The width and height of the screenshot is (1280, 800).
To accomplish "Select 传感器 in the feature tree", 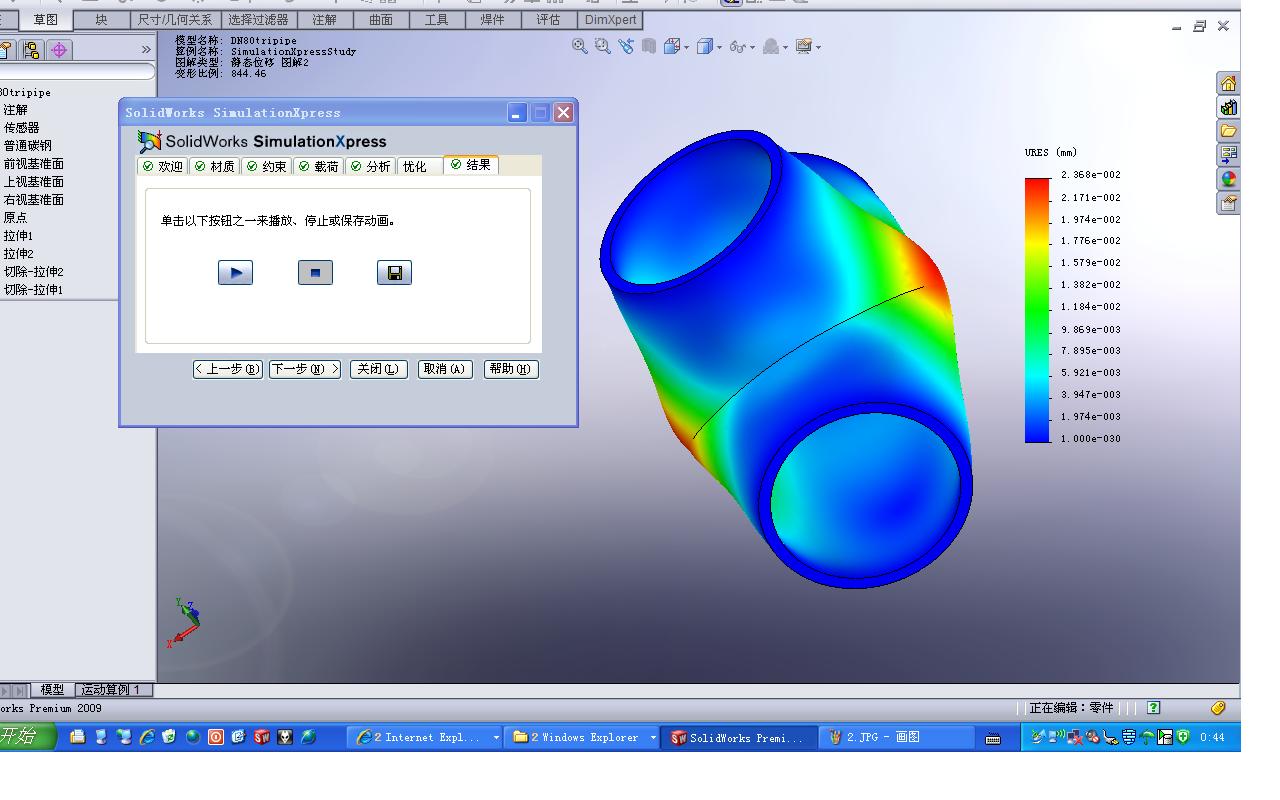I will click(21, 128).
